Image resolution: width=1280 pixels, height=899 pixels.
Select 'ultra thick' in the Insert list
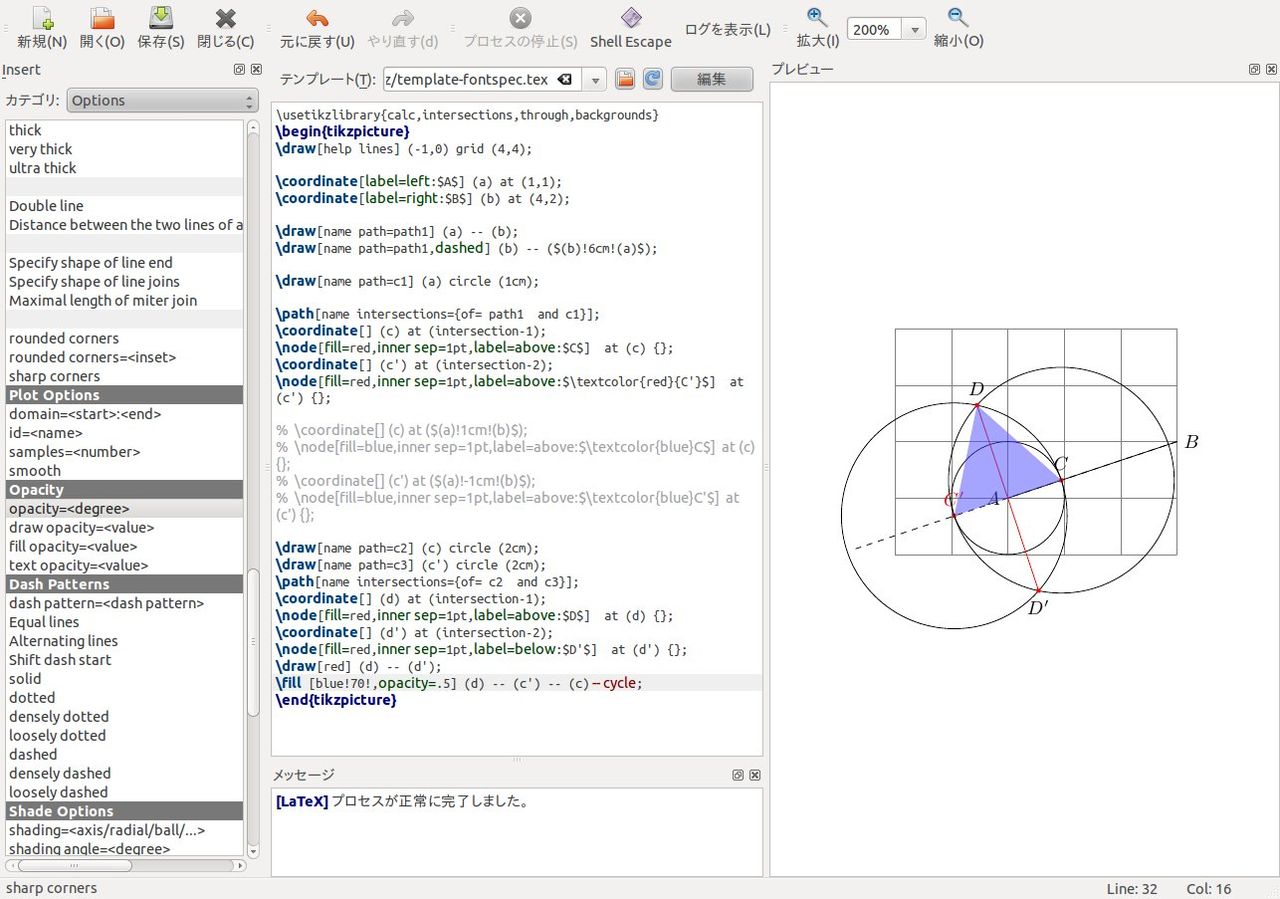click(x=124, y=168)
